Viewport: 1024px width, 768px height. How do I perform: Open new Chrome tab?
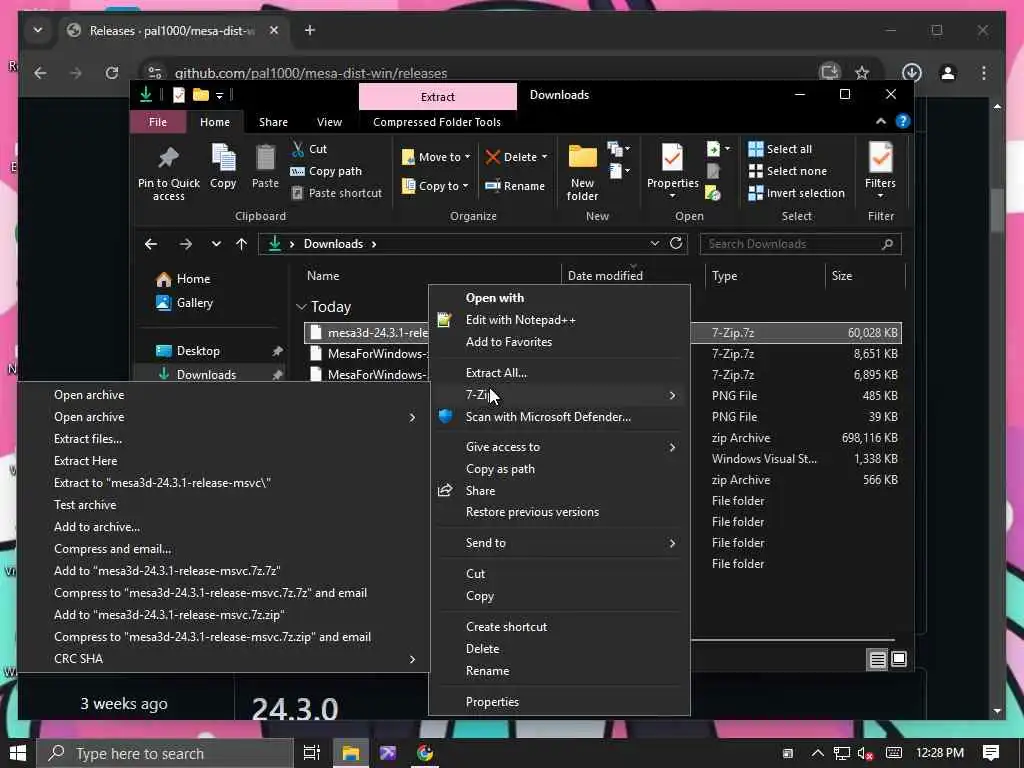pos(310,31)
